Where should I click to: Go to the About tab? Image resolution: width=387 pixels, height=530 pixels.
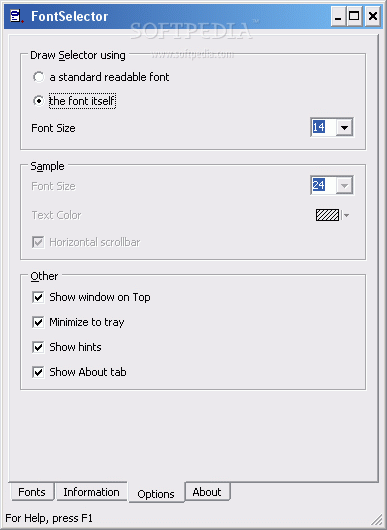point(207,492)
